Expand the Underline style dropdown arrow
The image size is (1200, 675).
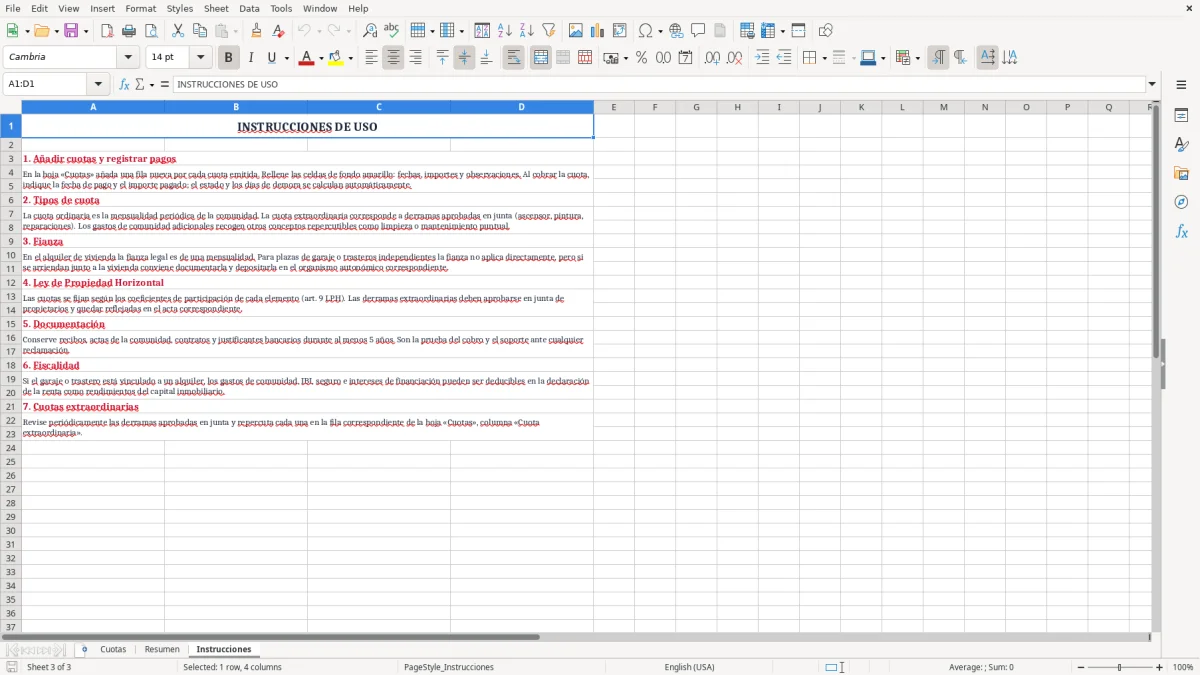coord(286,58)
